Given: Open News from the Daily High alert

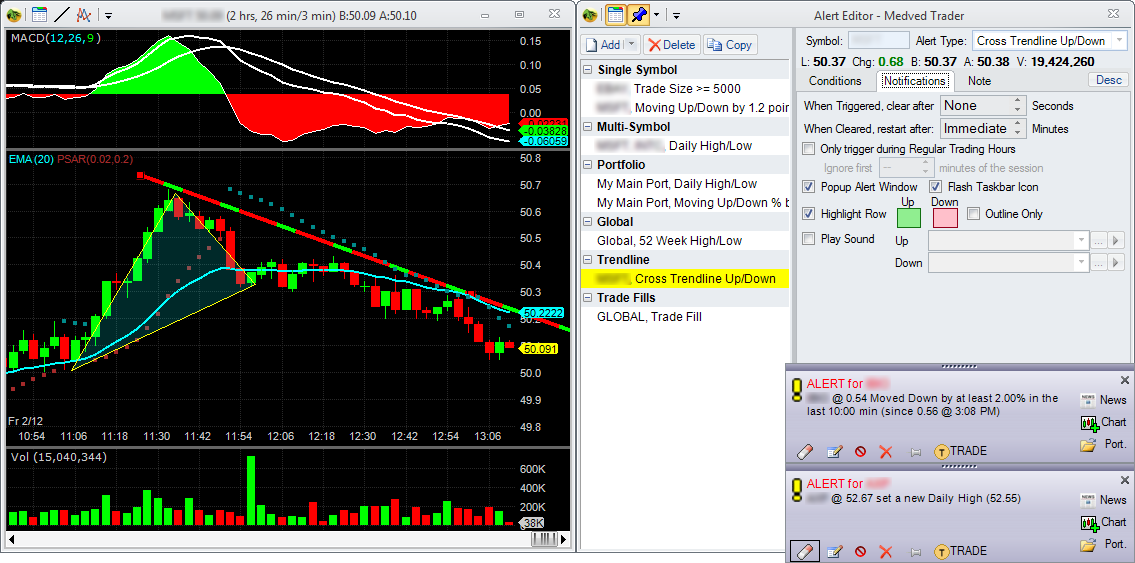Looking at the screenshot, I should [x=1104, y=499].
